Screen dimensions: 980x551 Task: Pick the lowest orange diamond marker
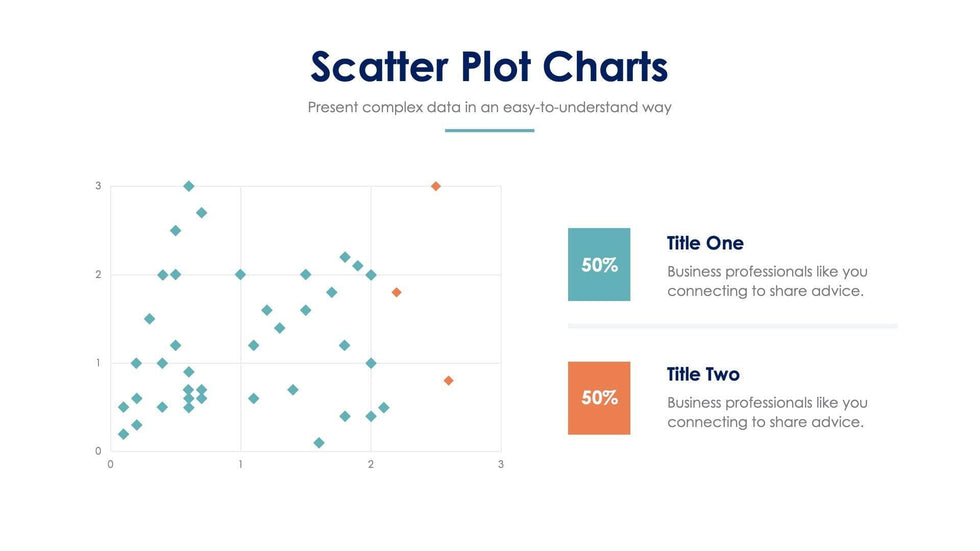click(x=449, y=380)
